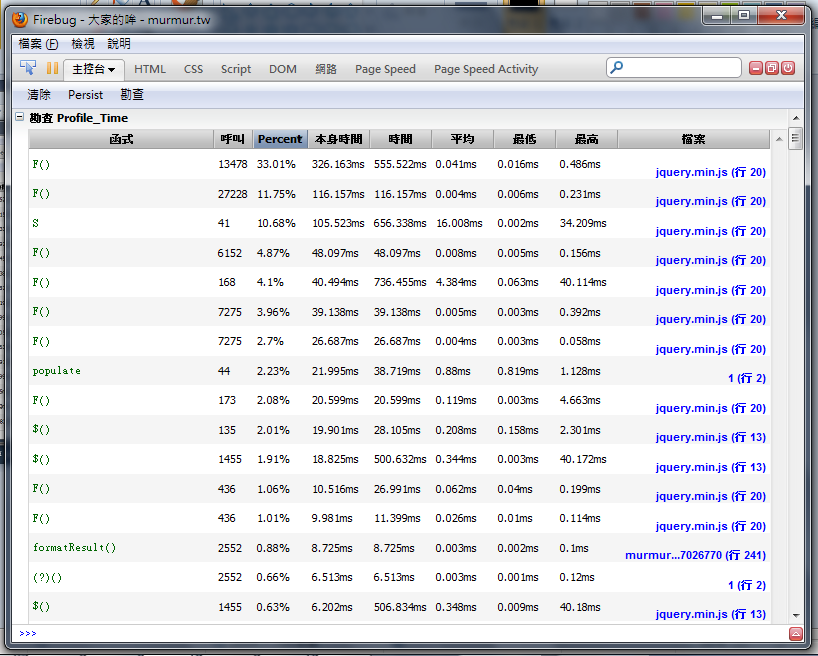Activate the inspect element pointer icon
This screenshot has width=818, height=656.
pos(28,68)
